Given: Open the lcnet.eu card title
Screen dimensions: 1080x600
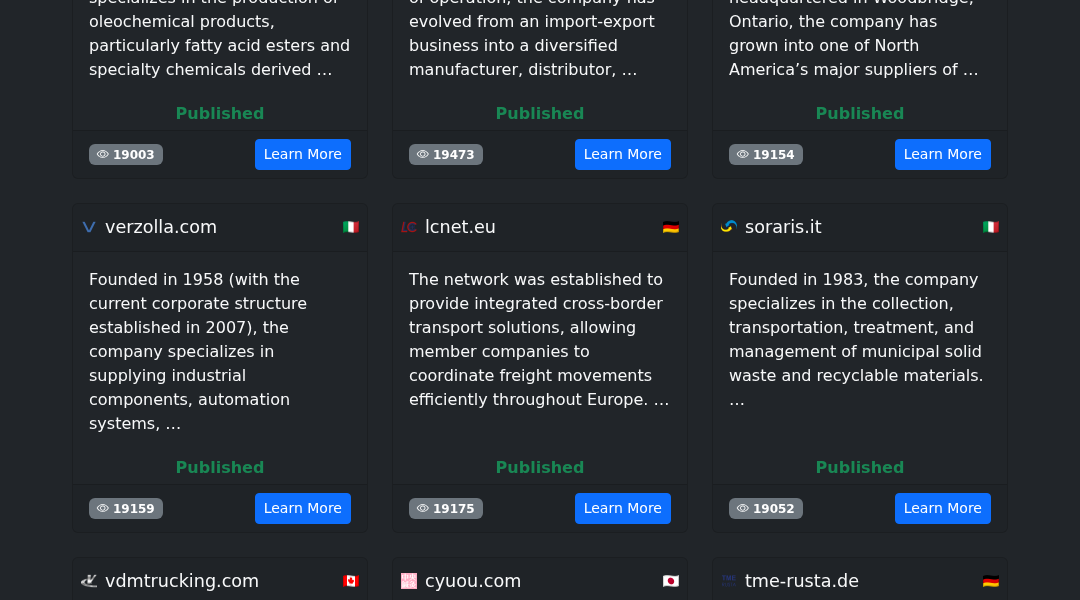Looking at the screenshot, I should click(x=460, y=227).
